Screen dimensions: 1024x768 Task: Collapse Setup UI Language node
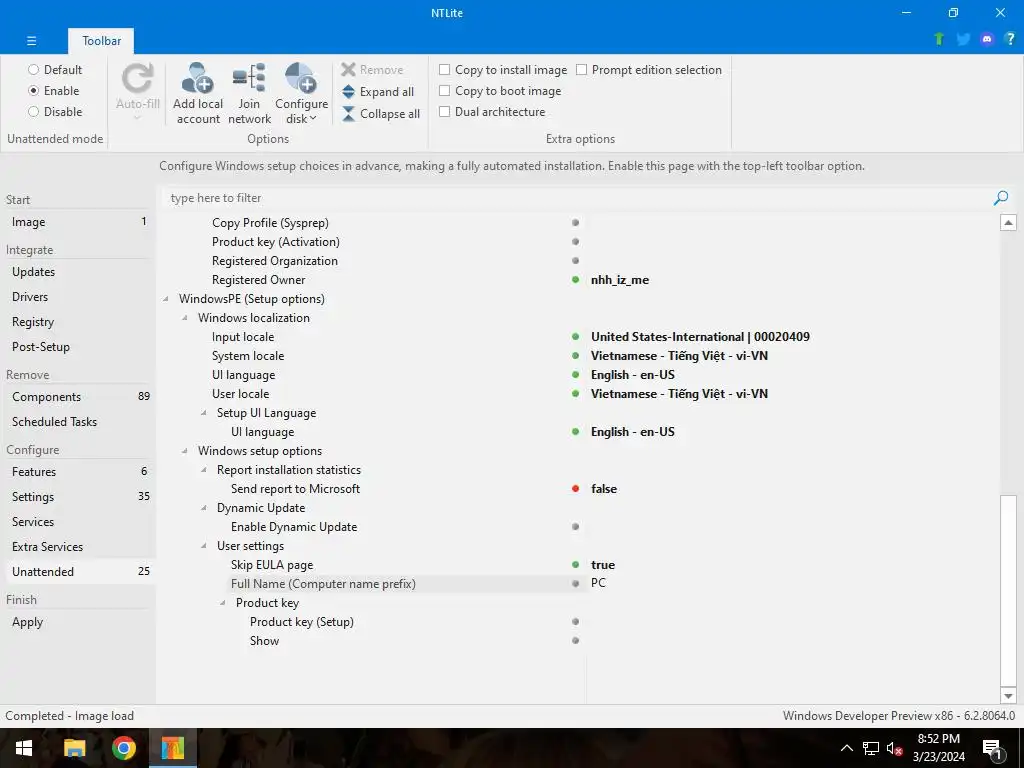(x=204, y=413)
